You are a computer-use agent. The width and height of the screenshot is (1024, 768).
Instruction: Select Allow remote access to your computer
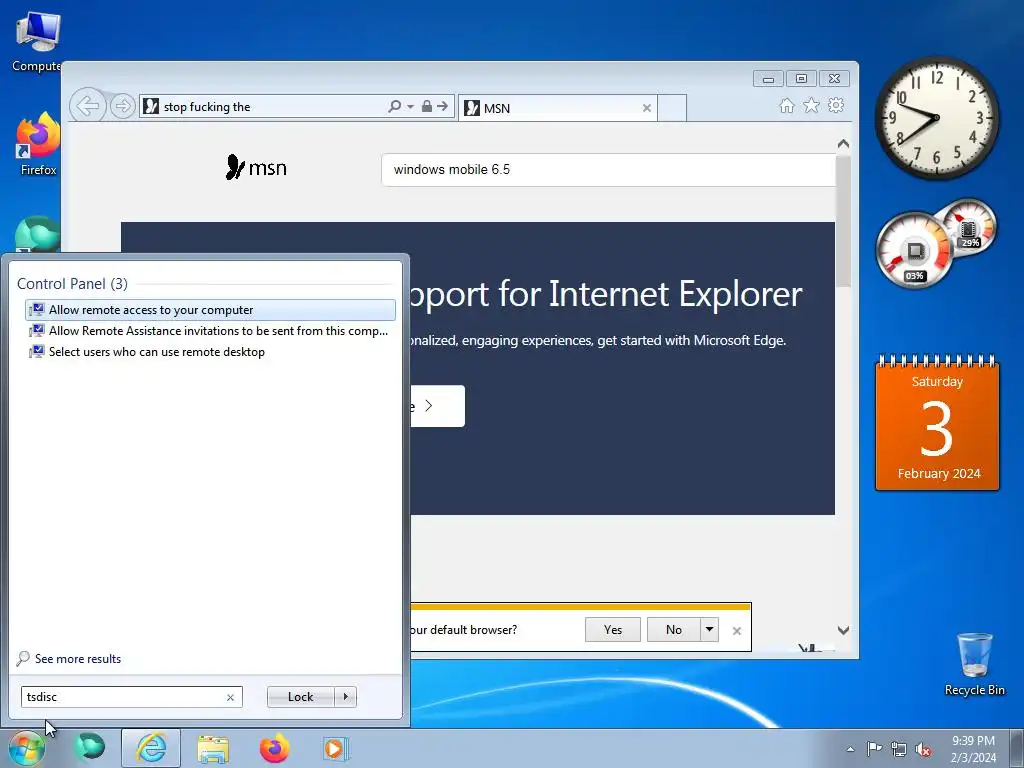click(x=210, y=310)
